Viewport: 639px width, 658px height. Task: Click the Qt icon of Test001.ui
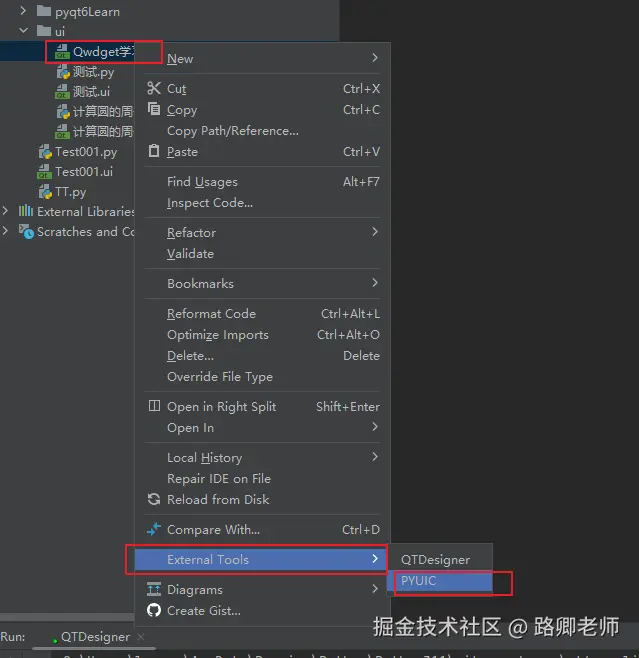tap(44, 172)
